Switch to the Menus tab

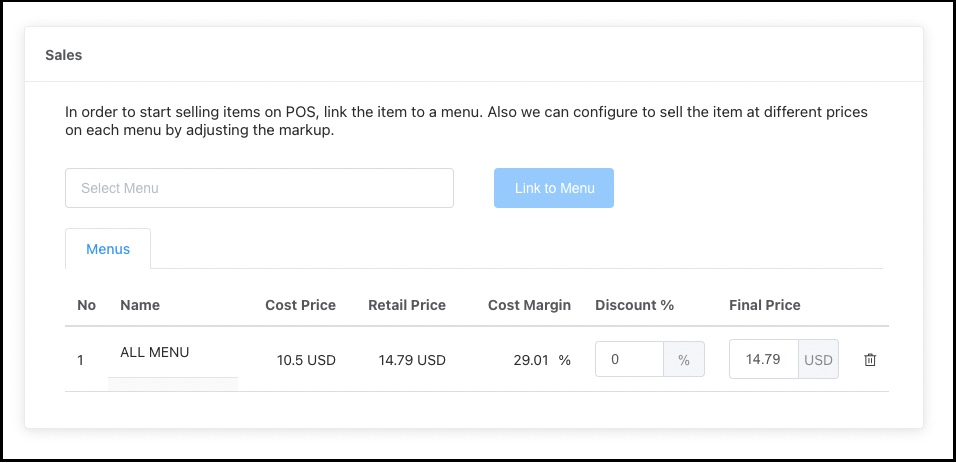point(108,249)
